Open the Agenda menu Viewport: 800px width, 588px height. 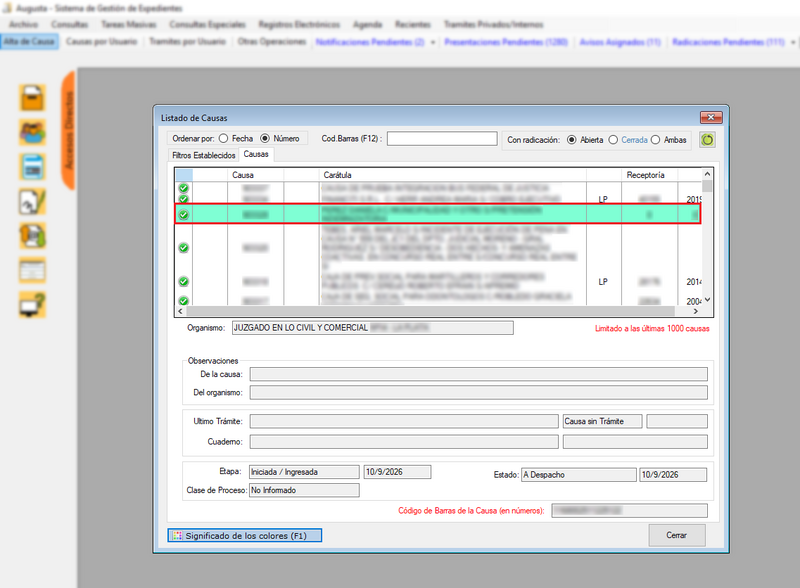367,24
